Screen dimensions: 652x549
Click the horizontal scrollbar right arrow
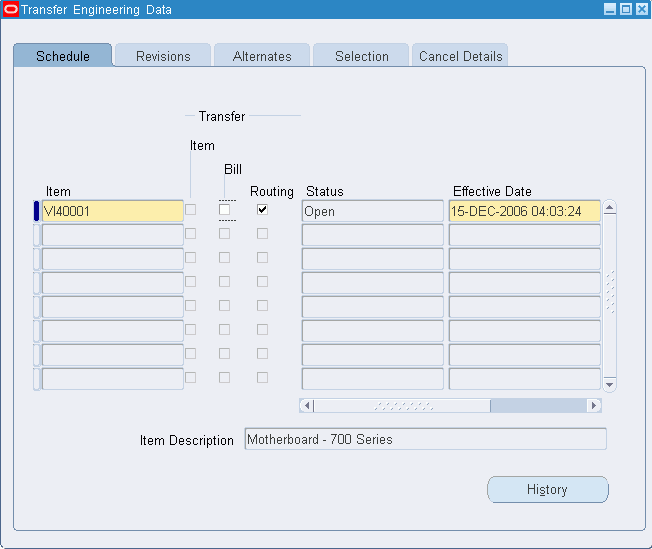point(594,405)
